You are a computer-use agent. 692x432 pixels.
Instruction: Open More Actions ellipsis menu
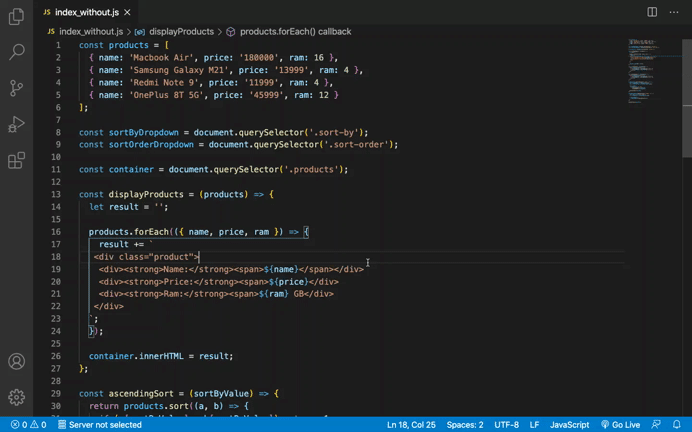pyautogui.click(x=674, y=12)
